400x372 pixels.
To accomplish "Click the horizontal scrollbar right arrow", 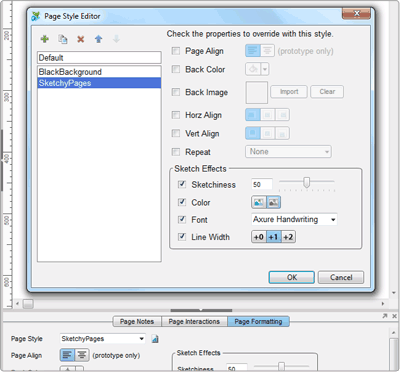I will click(x=383, y=304).
